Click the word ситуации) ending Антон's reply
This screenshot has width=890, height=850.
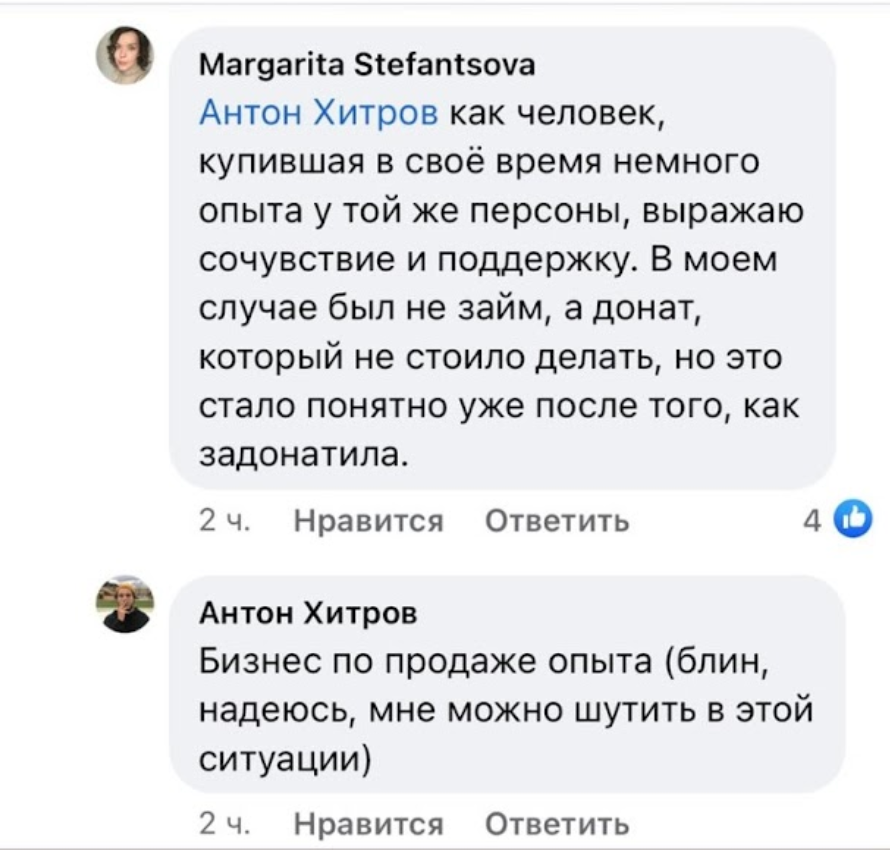coord(285,760)
